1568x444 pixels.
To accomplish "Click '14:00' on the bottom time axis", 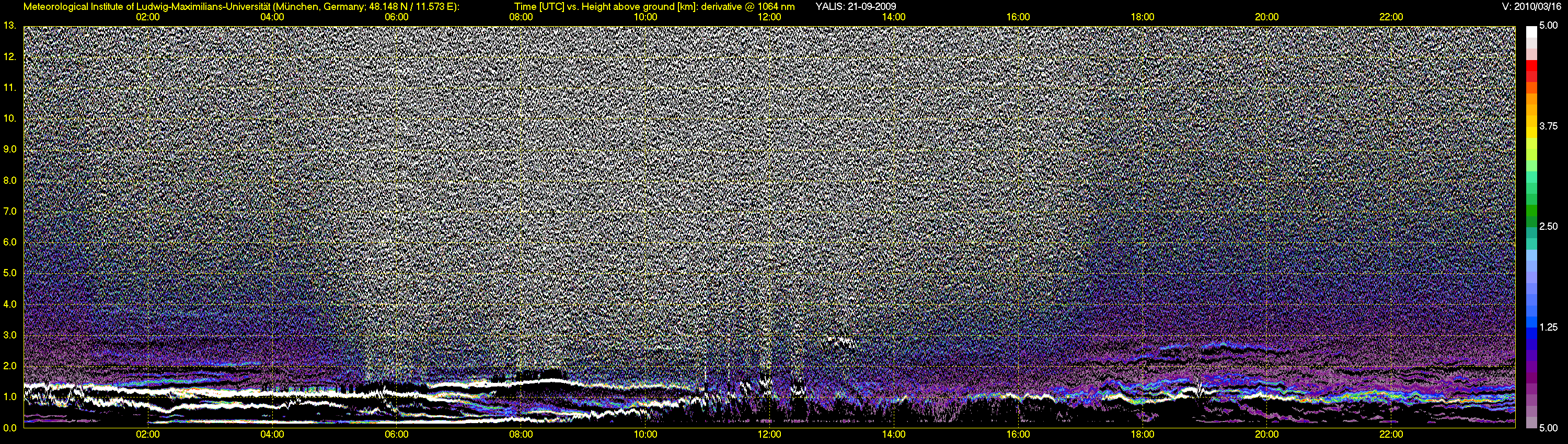I will (894, 434).
